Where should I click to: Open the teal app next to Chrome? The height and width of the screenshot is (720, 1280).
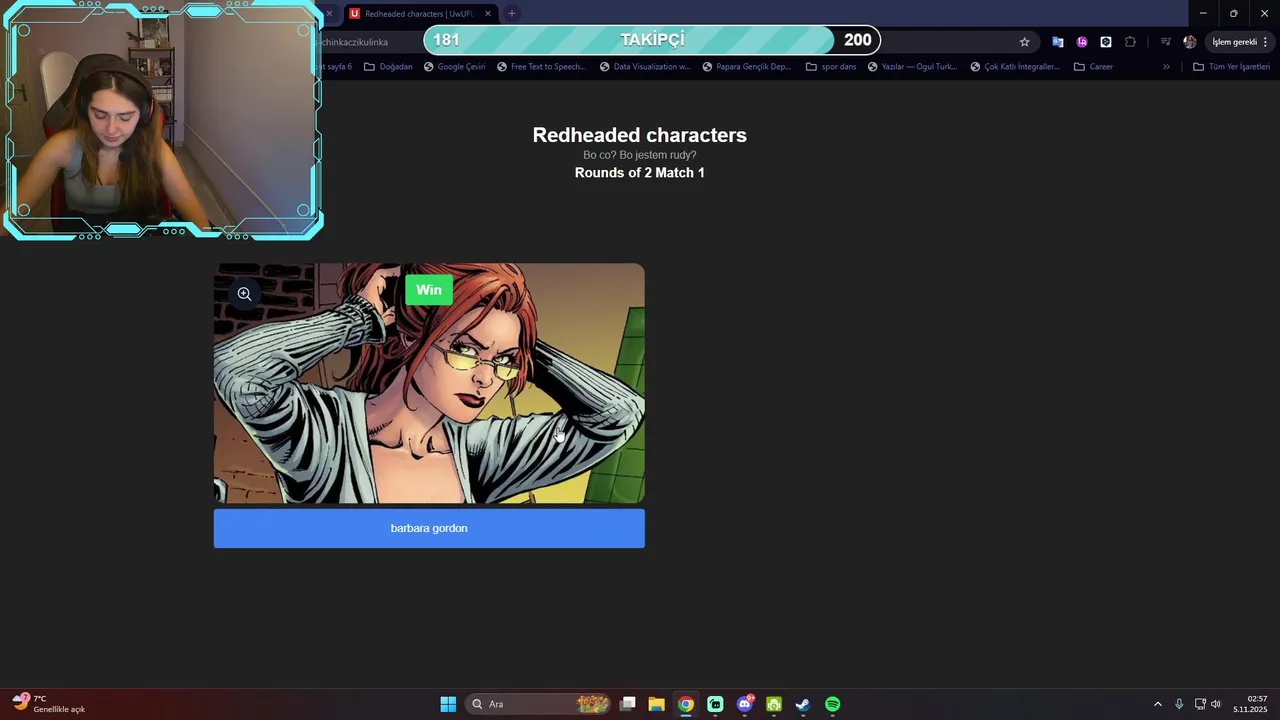click(715, 704)
